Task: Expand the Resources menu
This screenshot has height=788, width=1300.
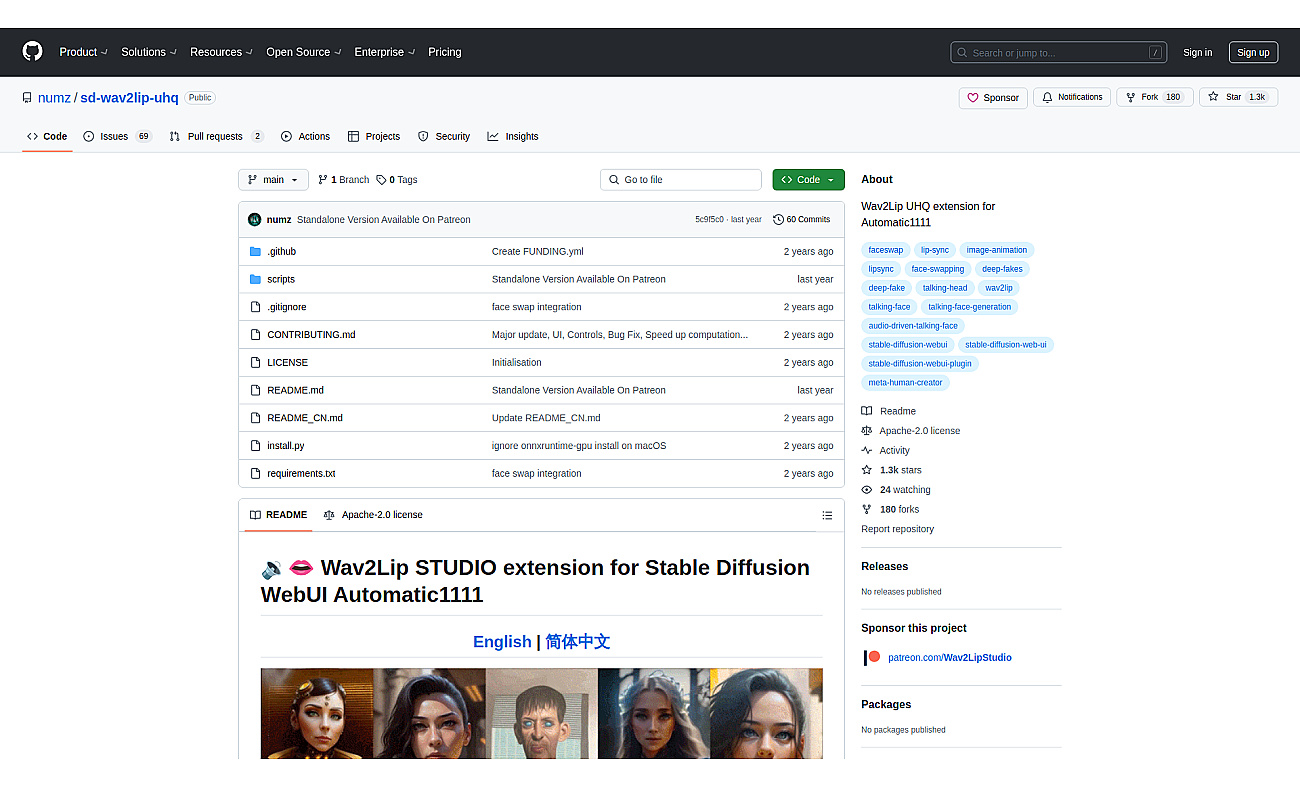Action: click(x=221, y=52)
